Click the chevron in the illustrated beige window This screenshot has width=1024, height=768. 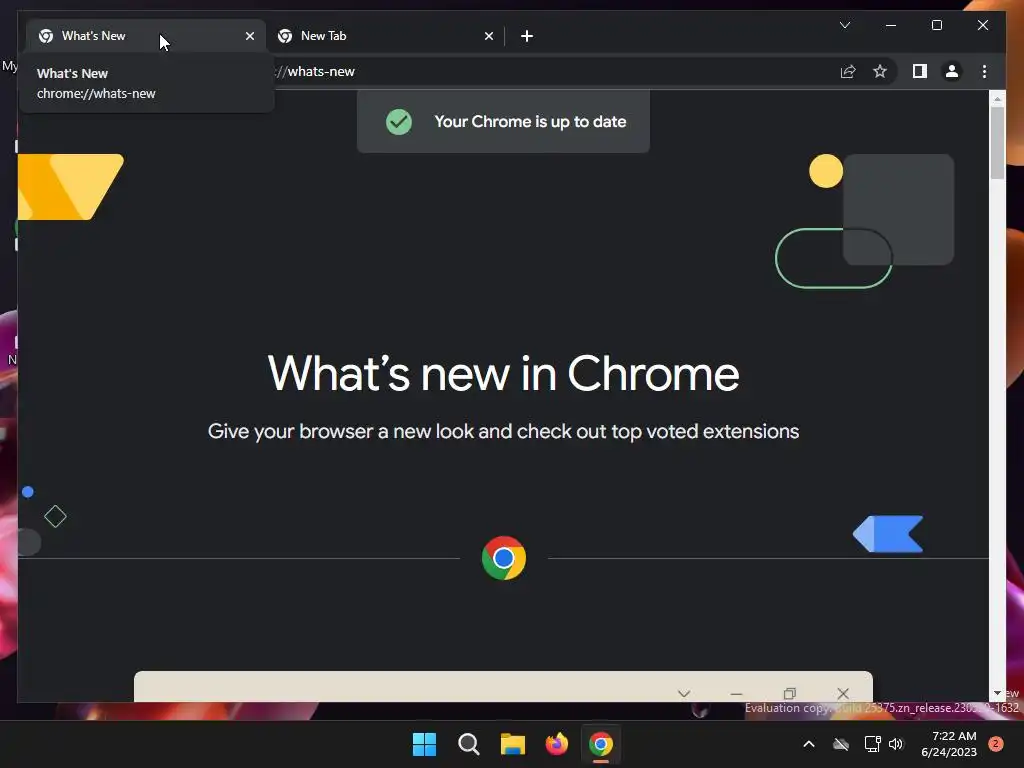click(684, 694)
